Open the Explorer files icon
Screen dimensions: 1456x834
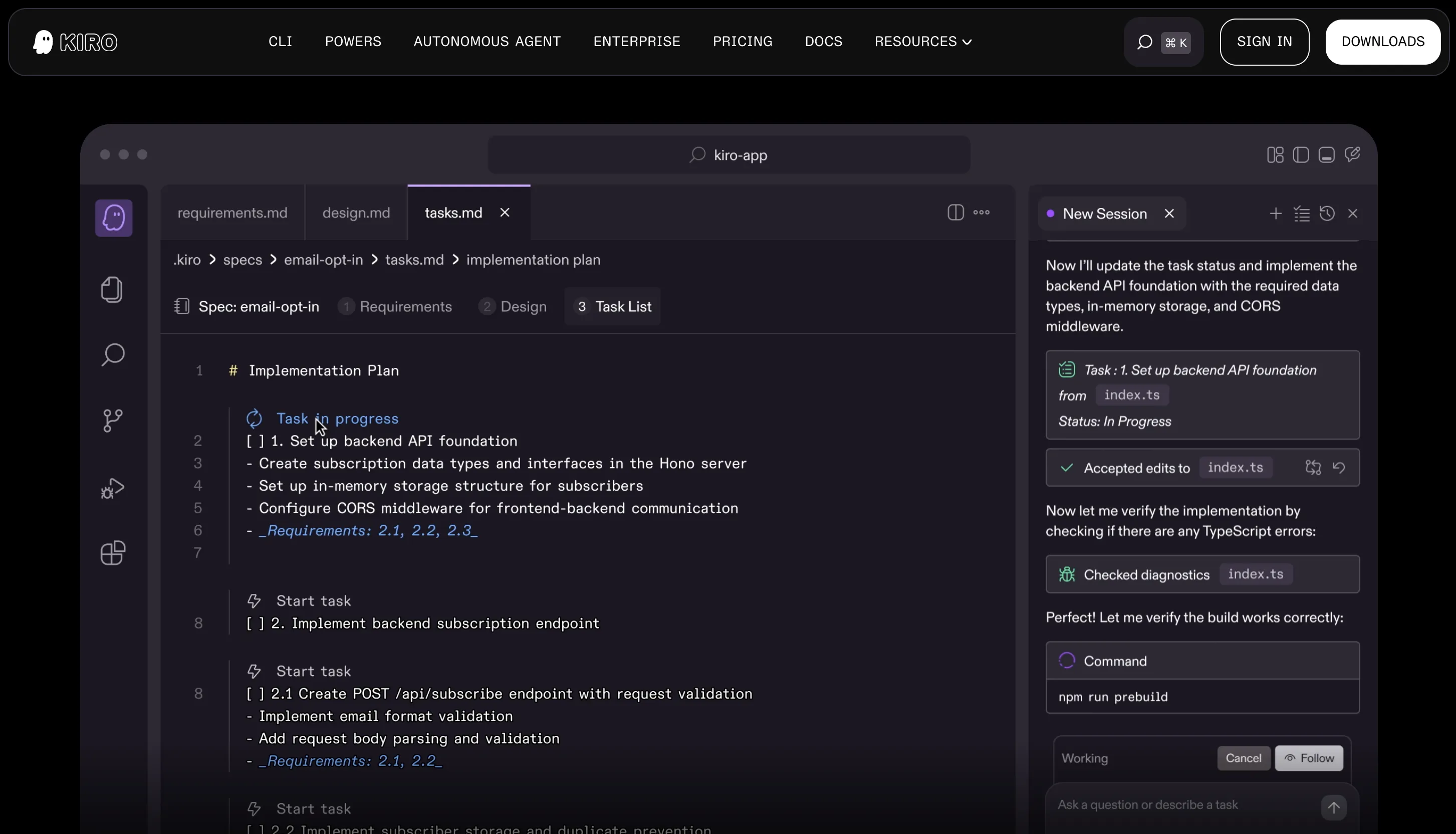coord(112,289)
